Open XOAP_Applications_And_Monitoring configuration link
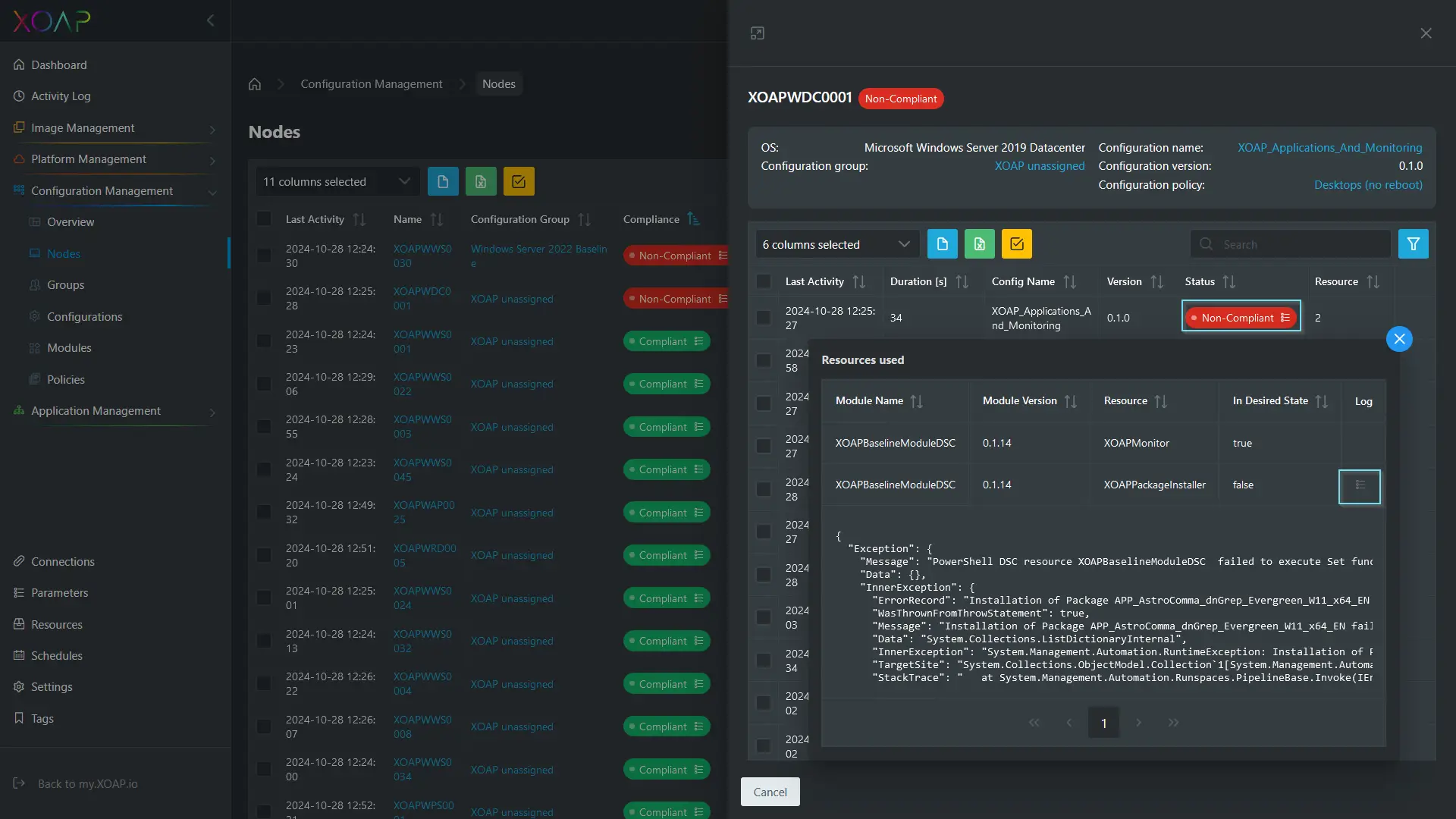This screenshot has height=819, width=1456. pos(1329,148)
